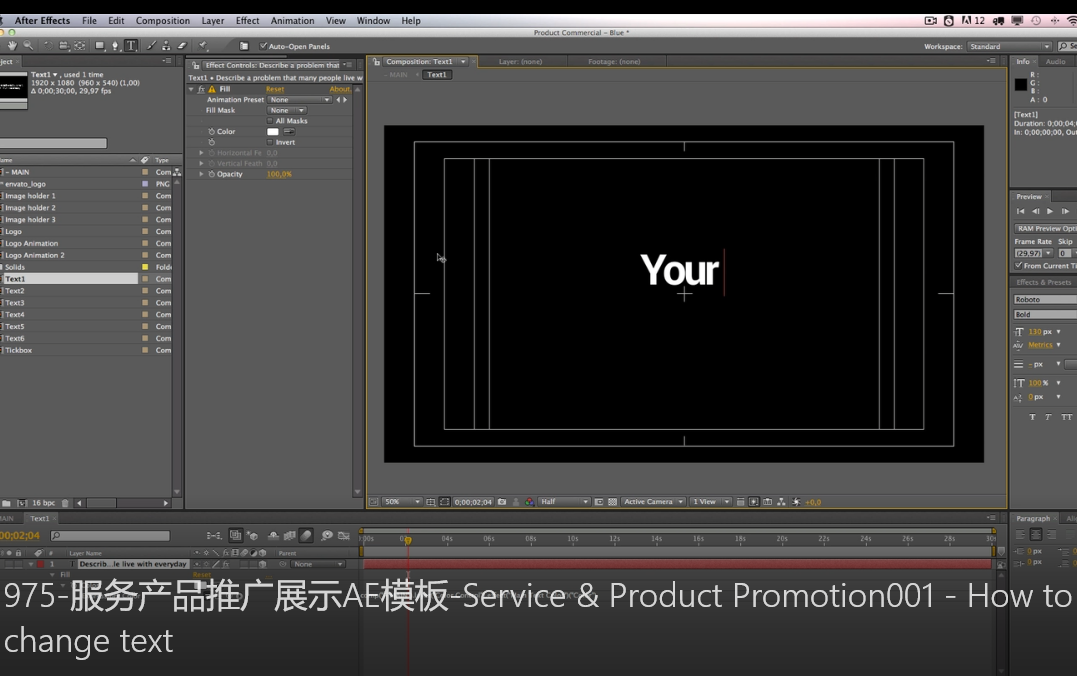
Task: Click the Color stopwatch in Effect Controls
Action: 212,131
